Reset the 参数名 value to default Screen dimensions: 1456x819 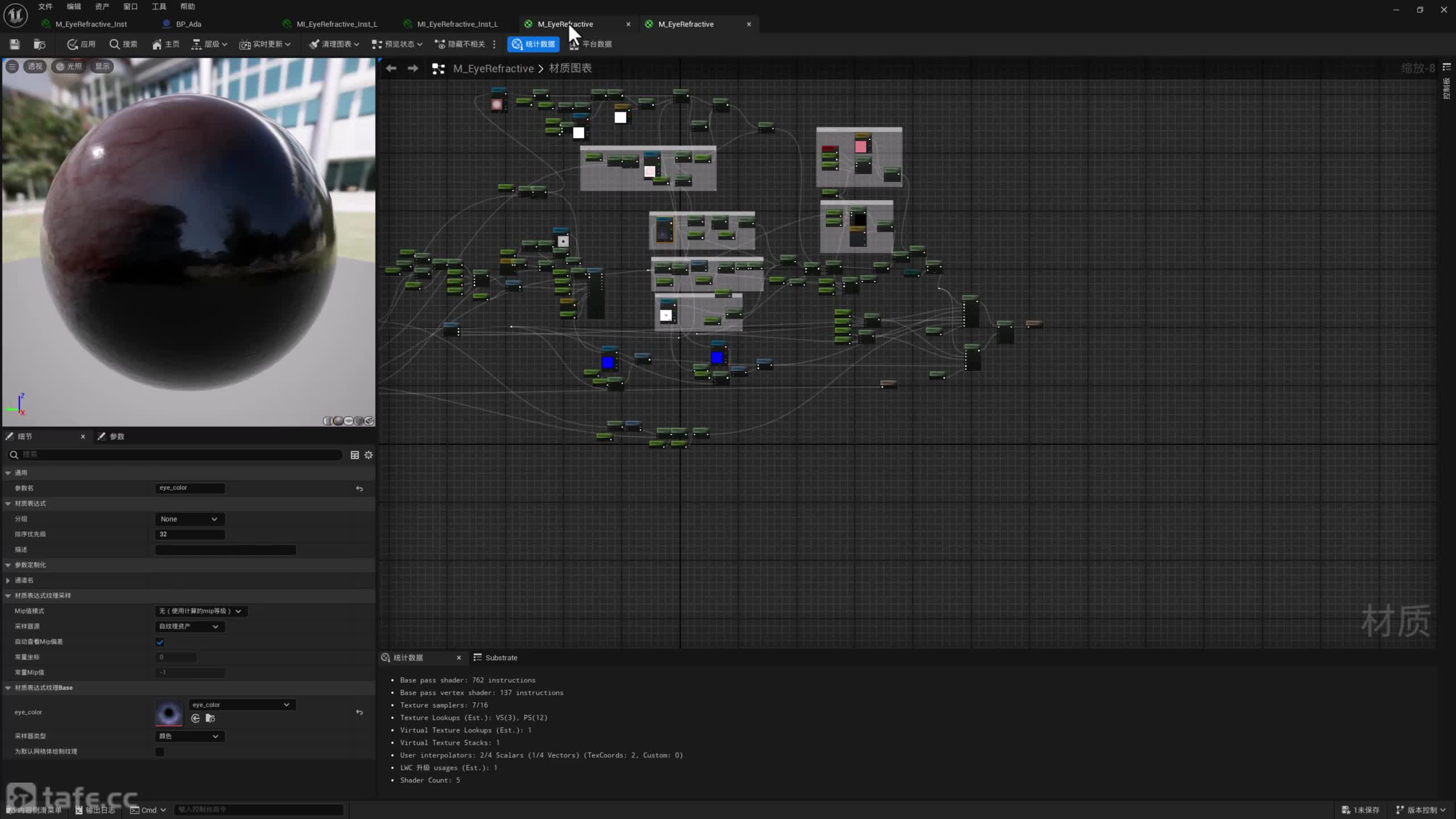pyautogui.click(x=359, y=489)
